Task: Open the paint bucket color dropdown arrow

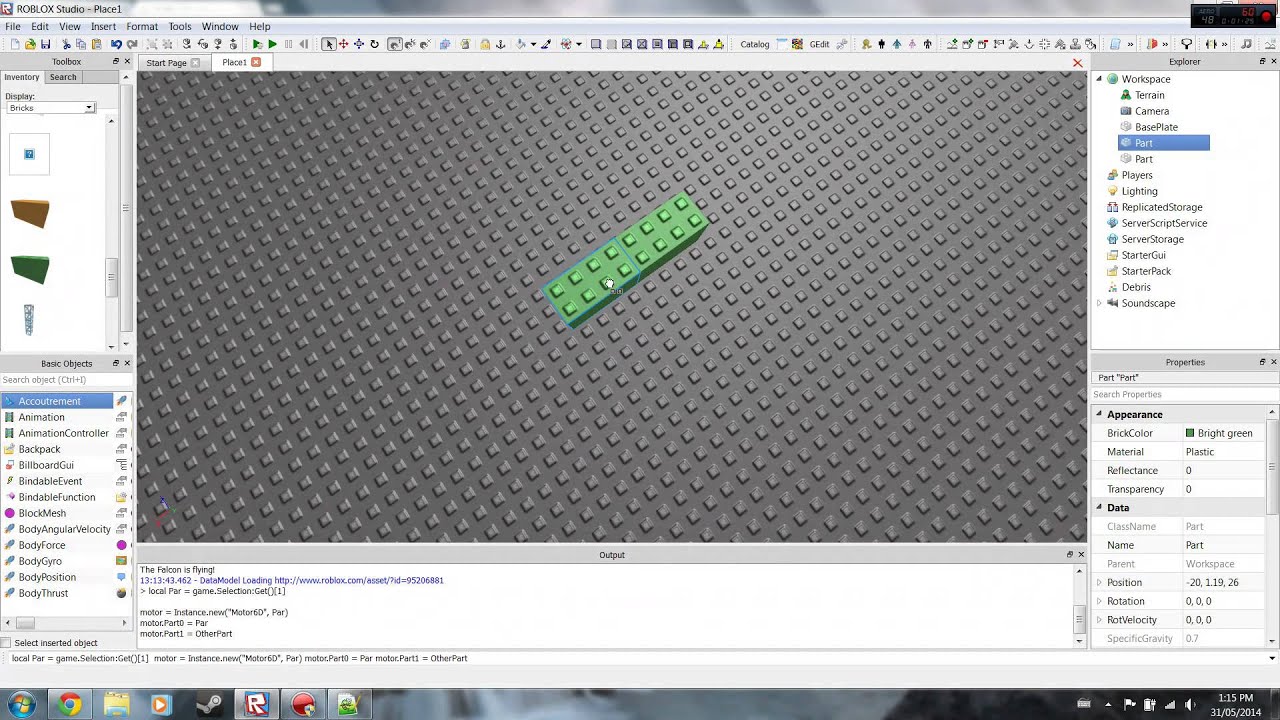Action: pos(533,44)
